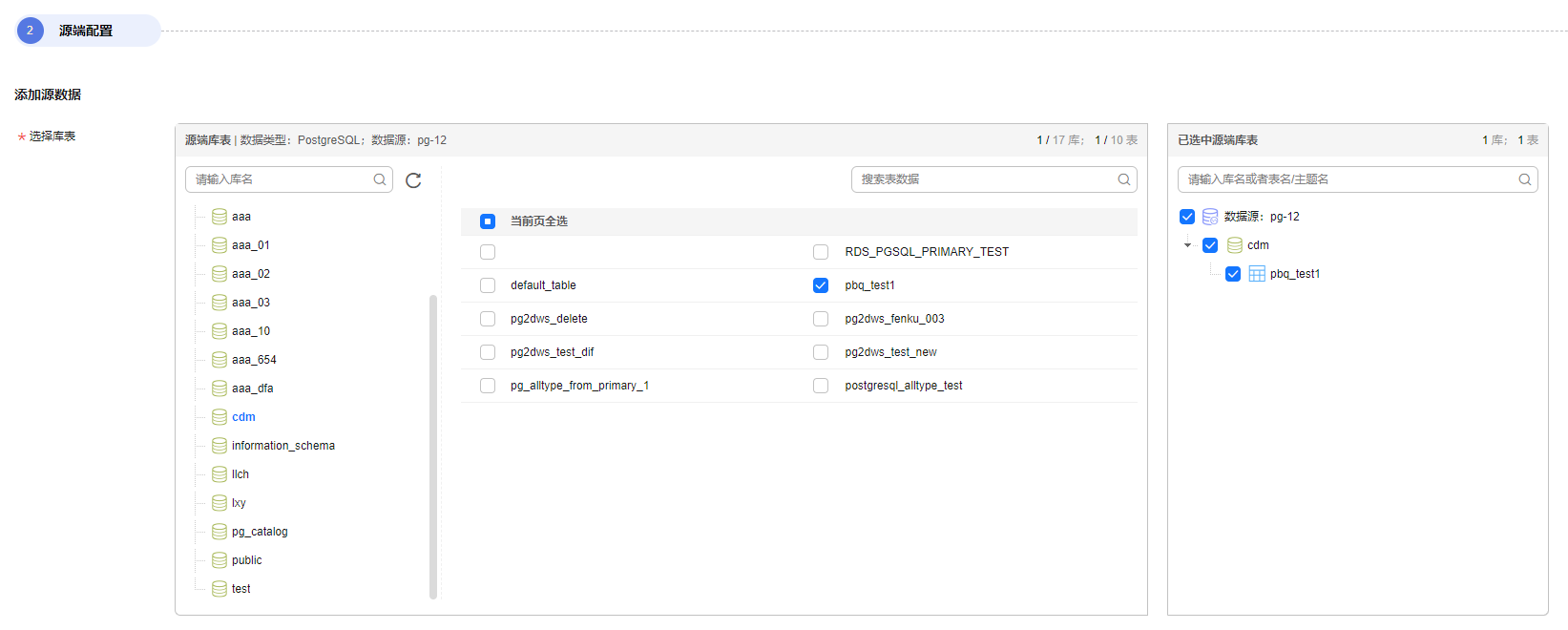Click the magnifier icon in table search box
1568x630 pixels.
pyautogui.click(x=1124, y=179)
